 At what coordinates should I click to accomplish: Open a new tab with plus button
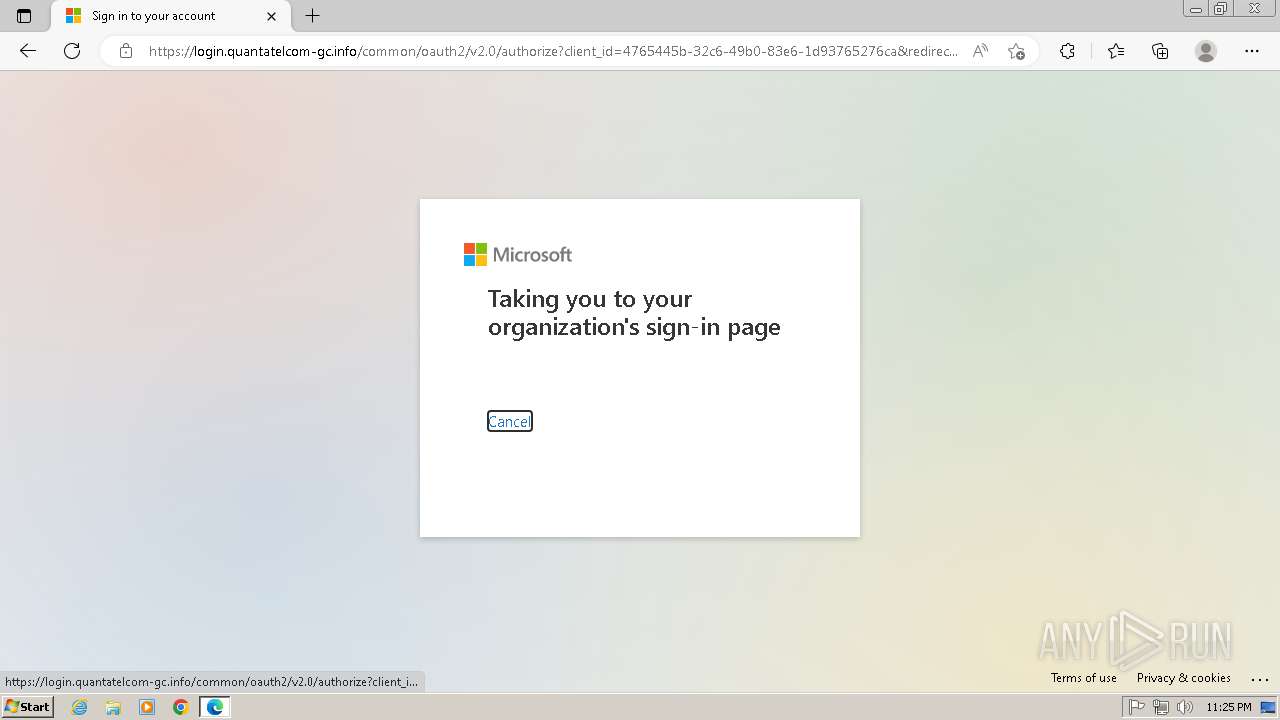click(312, 16)
